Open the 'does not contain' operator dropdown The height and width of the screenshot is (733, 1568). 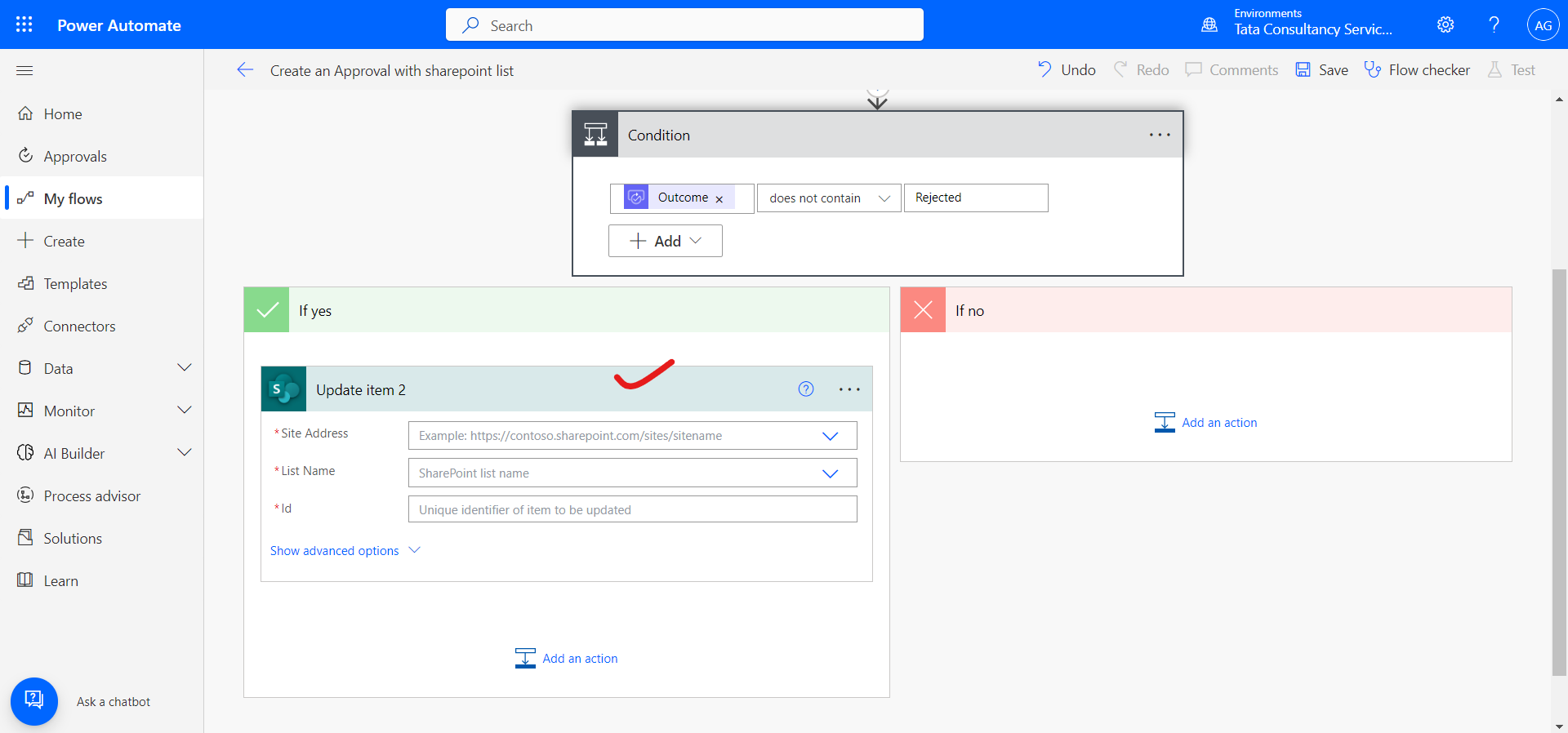click(828, 198)
